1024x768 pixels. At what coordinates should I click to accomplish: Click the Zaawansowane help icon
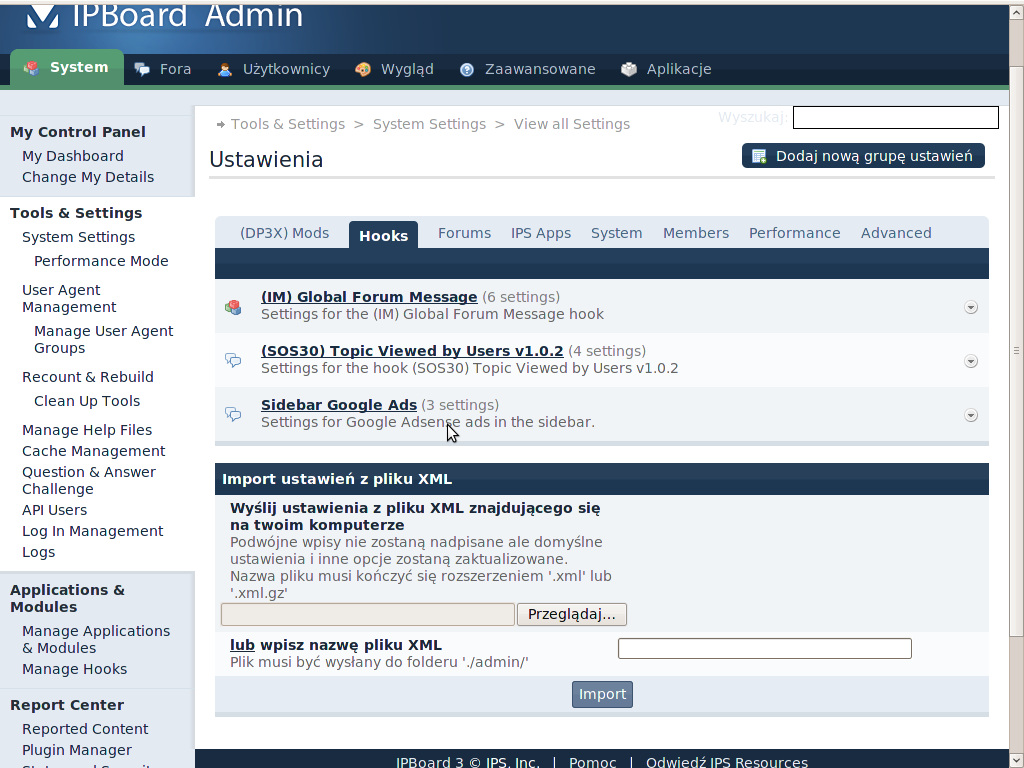(467, 69)
